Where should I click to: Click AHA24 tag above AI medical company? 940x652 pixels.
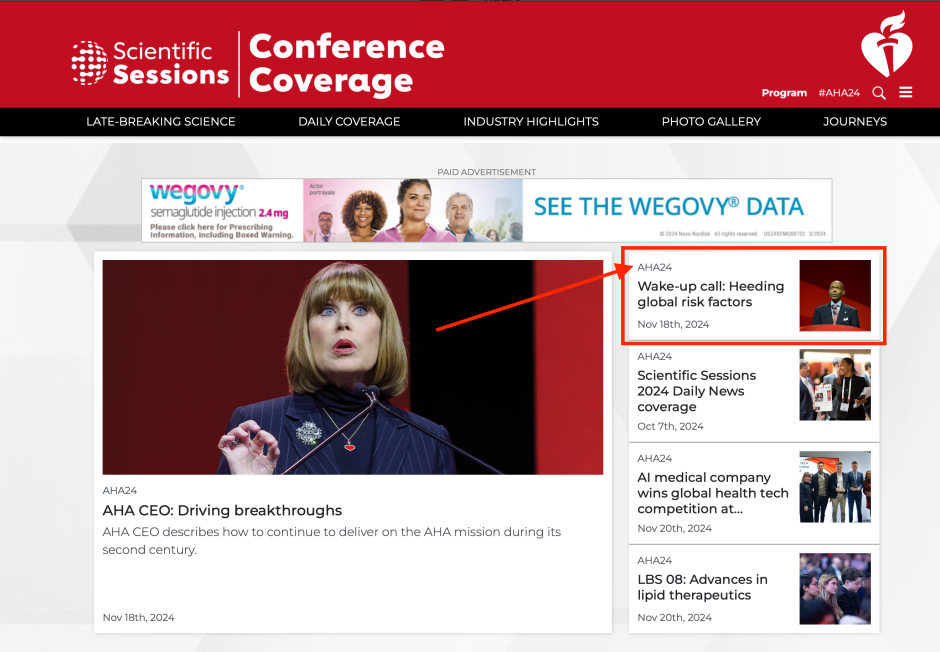pos(655,458)
